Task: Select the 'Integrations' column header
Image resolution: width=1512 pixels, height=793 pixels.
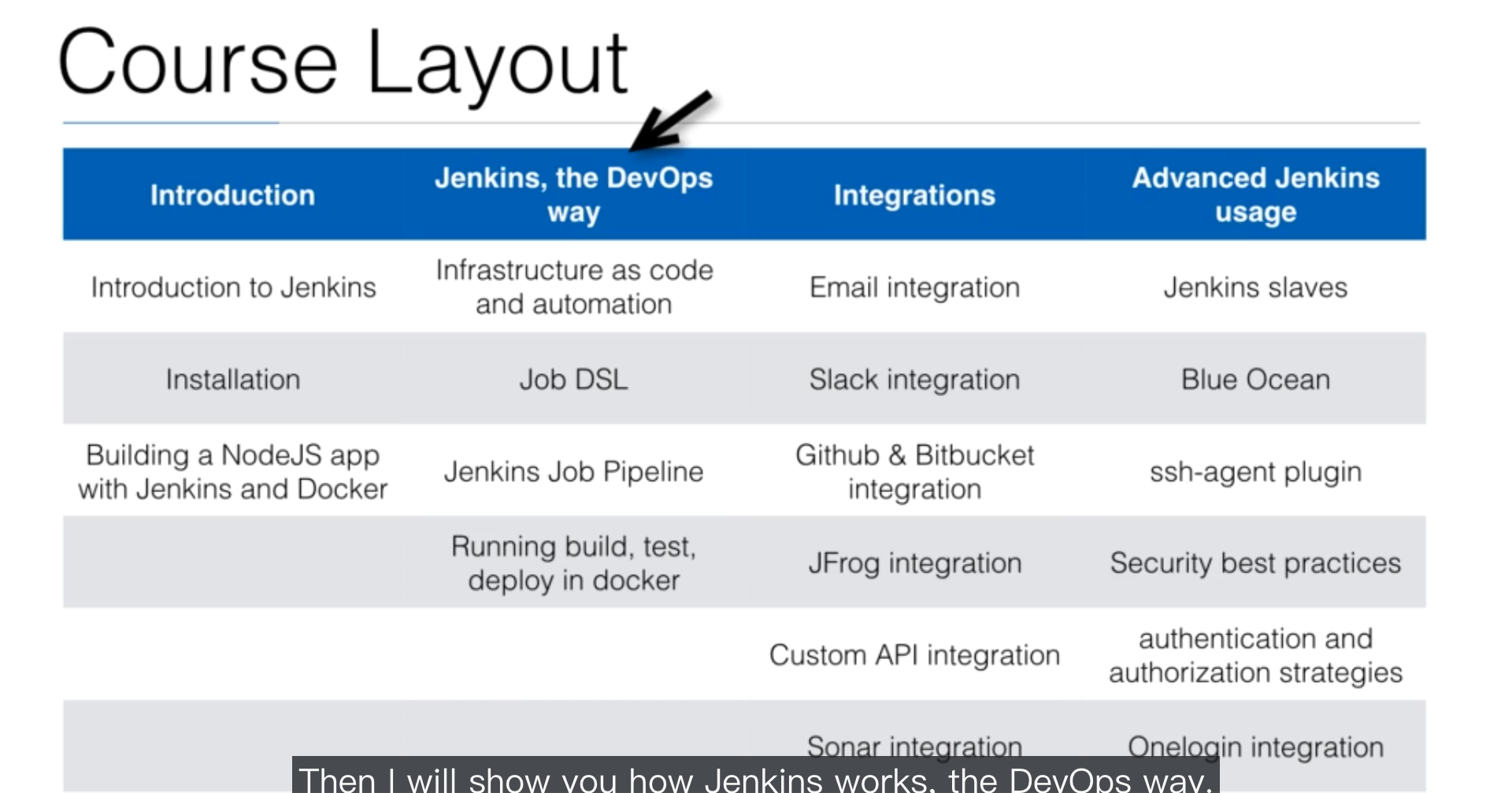Action: point(914,195)
